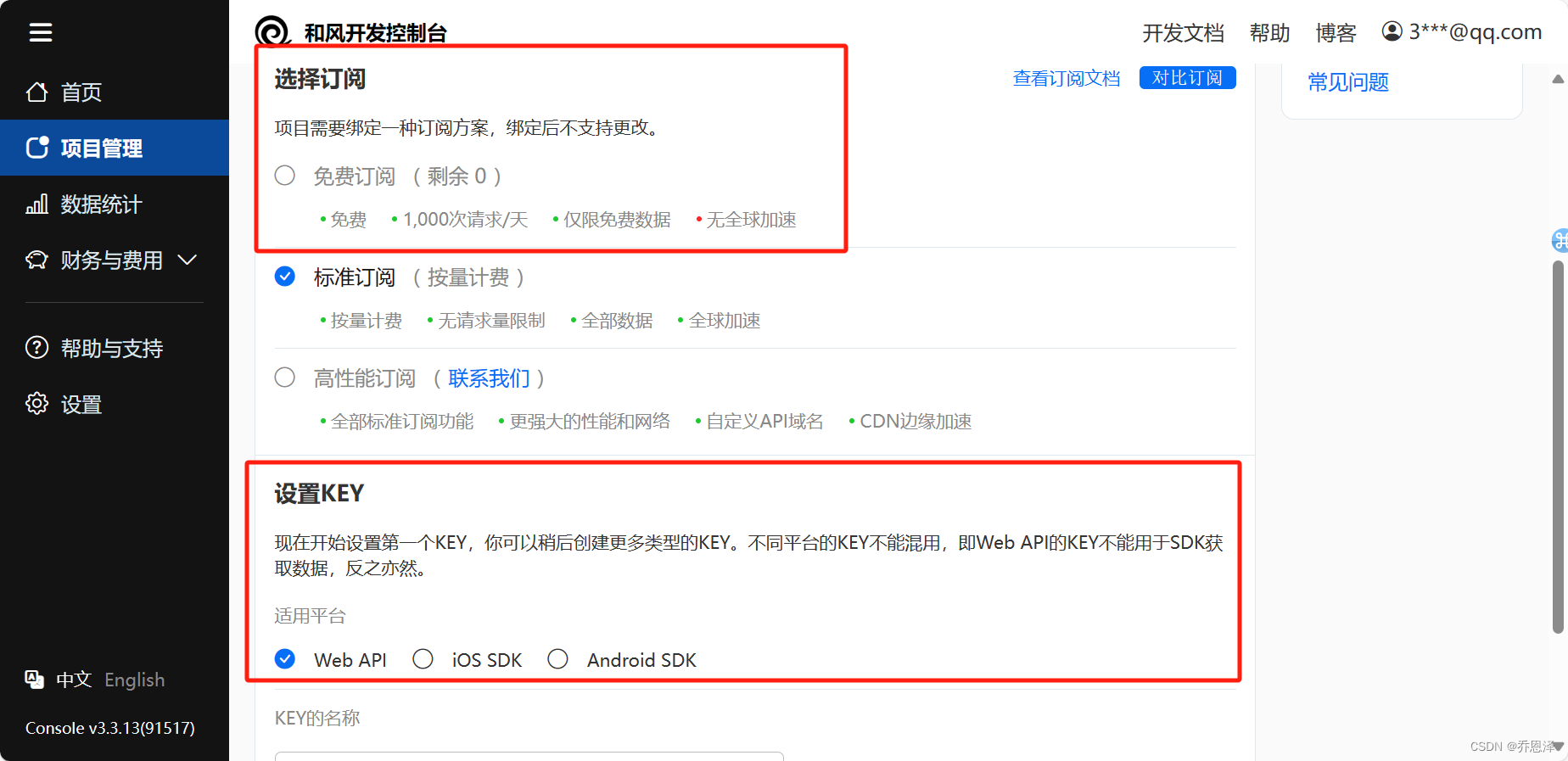Click the 联系我们 link
Image resolution: width=1568 pixels, height=761 pixels.
tap(489, 378)
